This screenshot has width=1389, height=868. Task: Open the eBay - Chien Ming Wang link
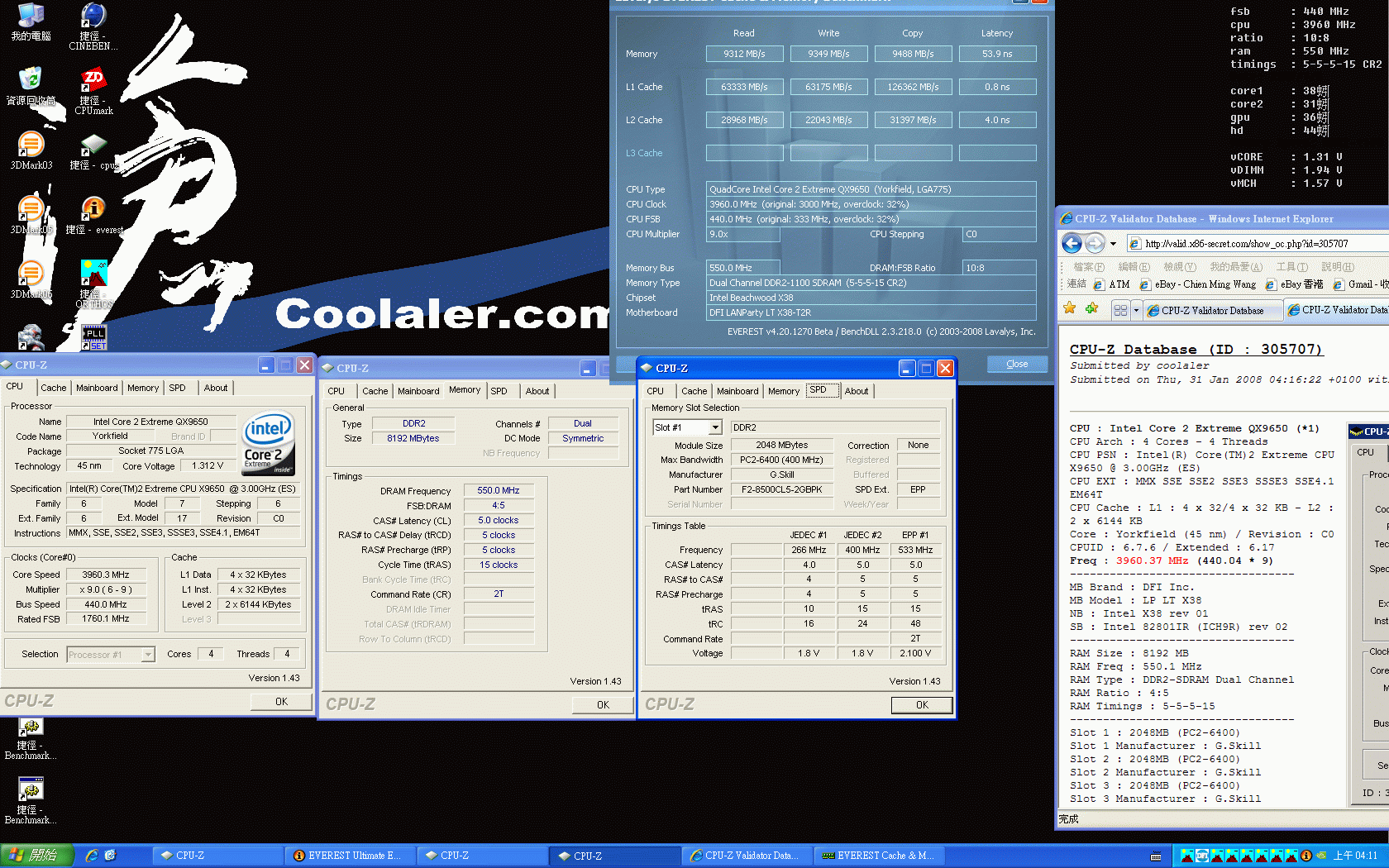[x=1198, y=284]
